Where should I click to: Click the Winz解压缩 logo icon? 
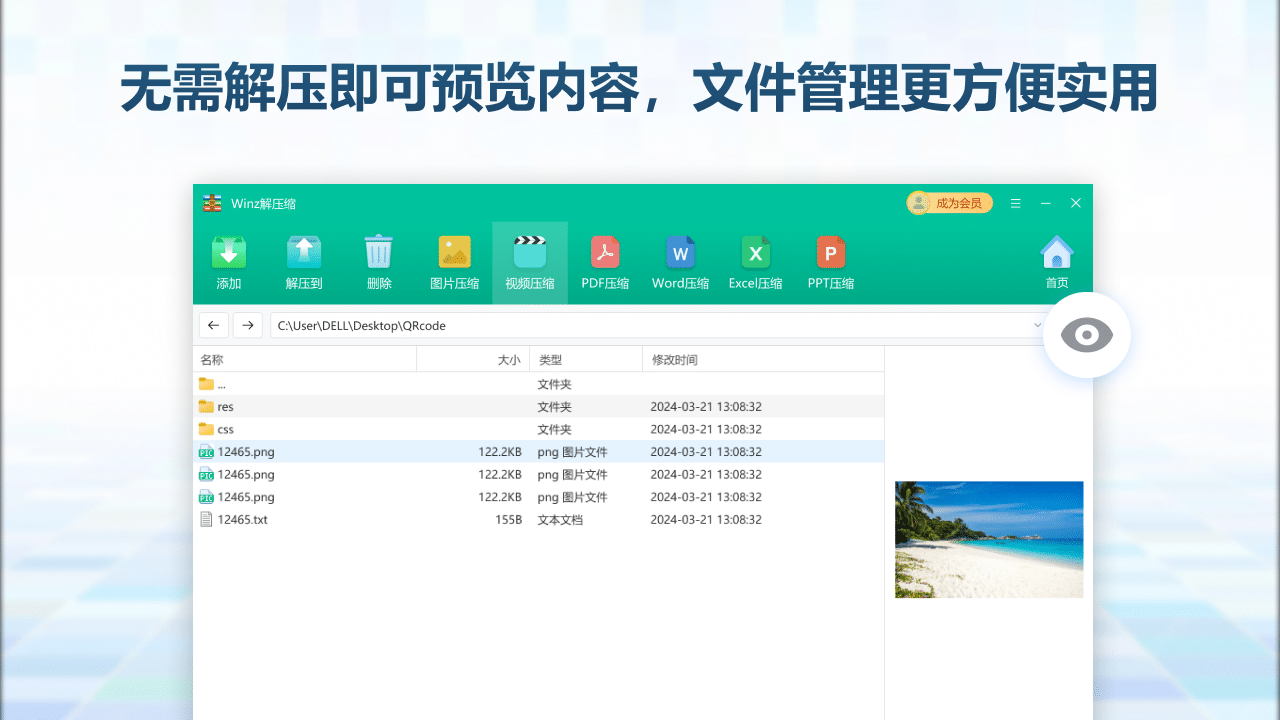(212, 203)
